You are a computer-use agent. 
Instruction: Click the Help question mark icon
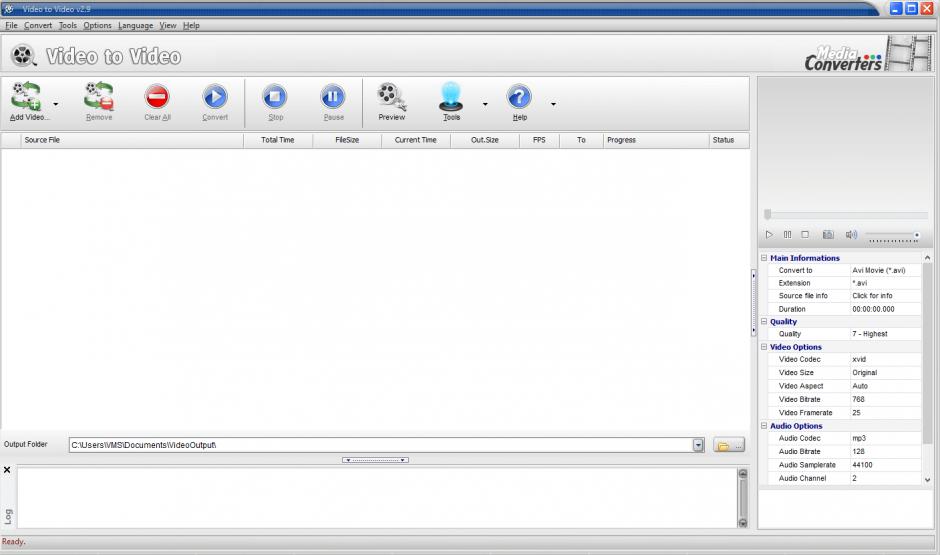point(519,96)
